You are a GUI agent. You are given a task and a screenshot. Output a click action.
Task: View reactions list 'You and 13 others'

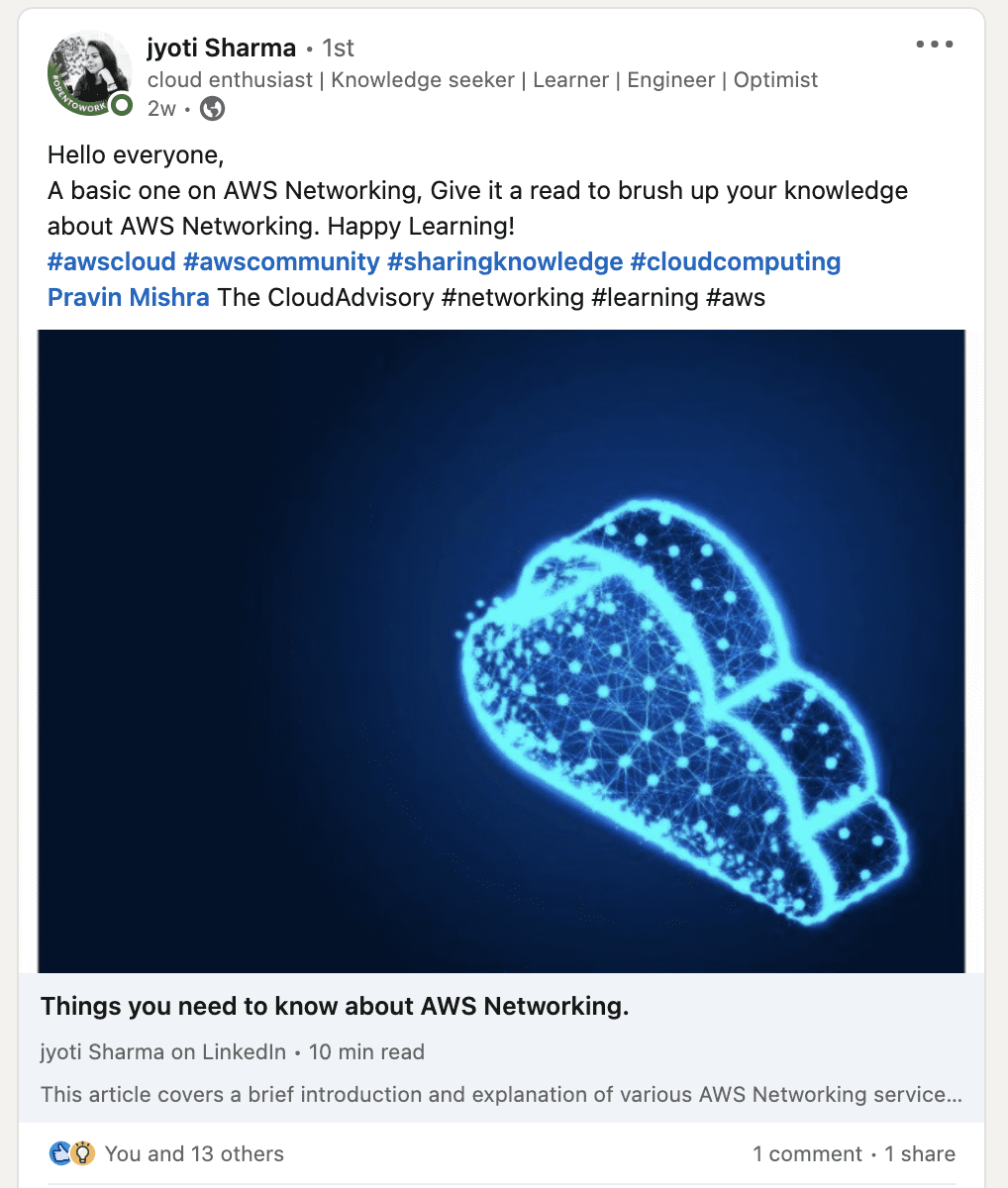[194, 1153]
